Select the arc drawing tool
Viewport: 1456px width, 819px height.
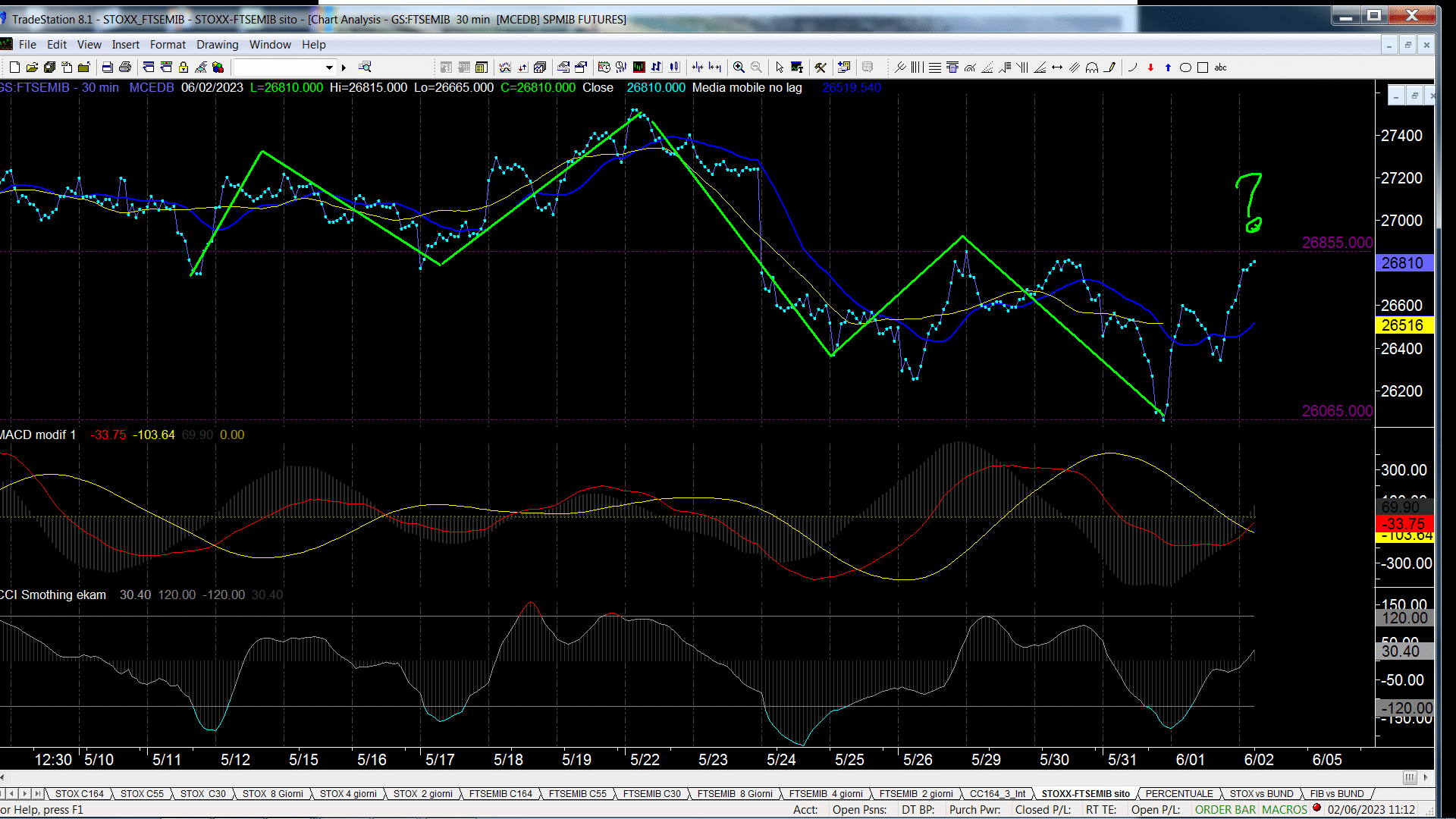click(x=1132, y=67)
